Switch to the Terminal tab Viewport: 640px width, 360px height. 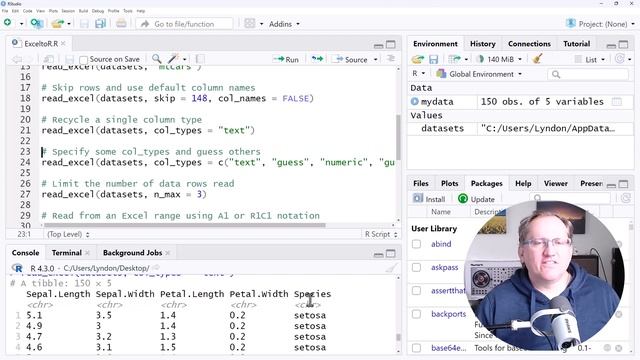point(67,253)
